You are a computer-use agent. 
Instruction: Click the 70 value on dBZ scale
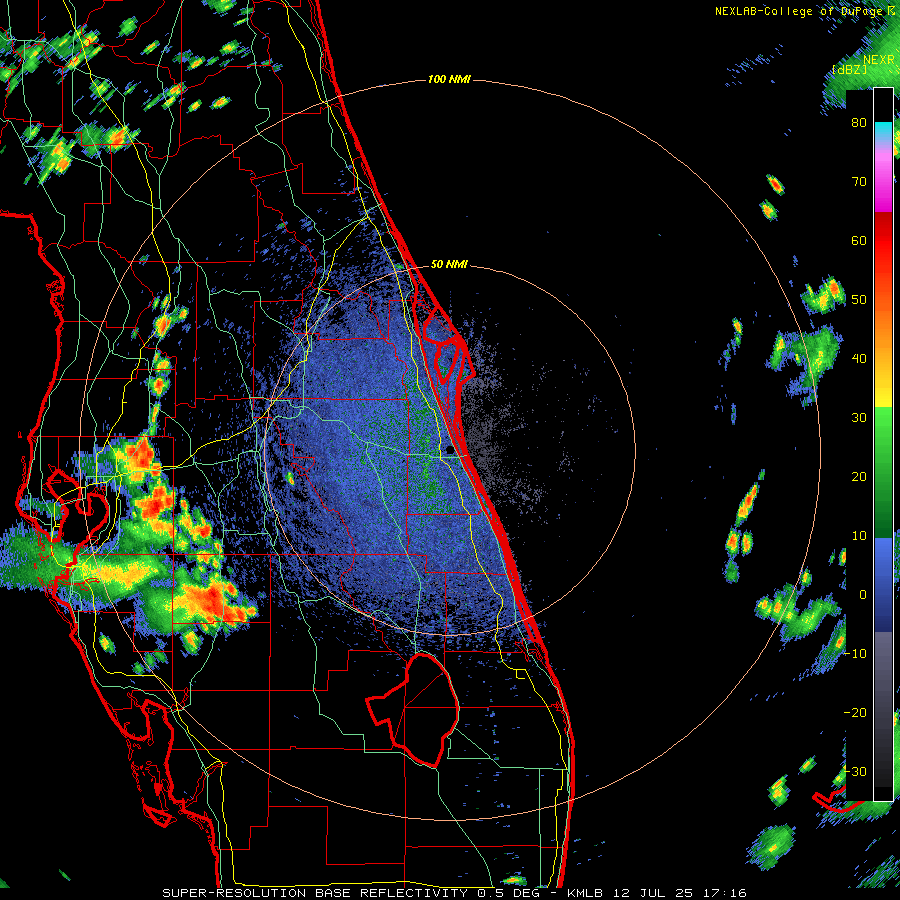859,182
